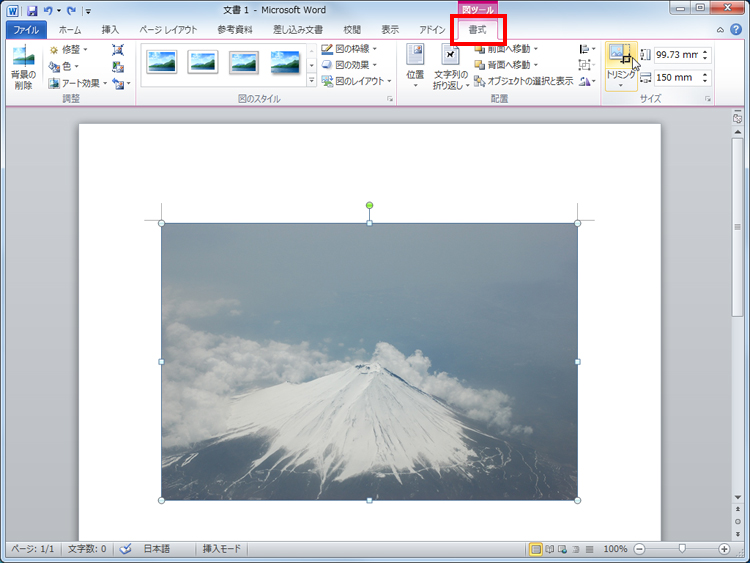This screenshot has width=750, height=563.
Task: Increase picture height with stepper arrow
Action: click(705, 51)
